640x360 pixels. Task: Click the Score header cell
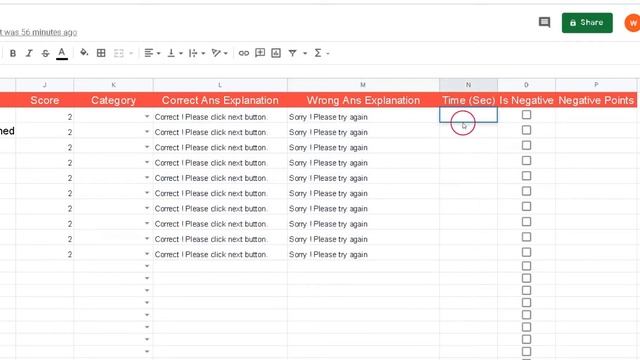[44, 100]
